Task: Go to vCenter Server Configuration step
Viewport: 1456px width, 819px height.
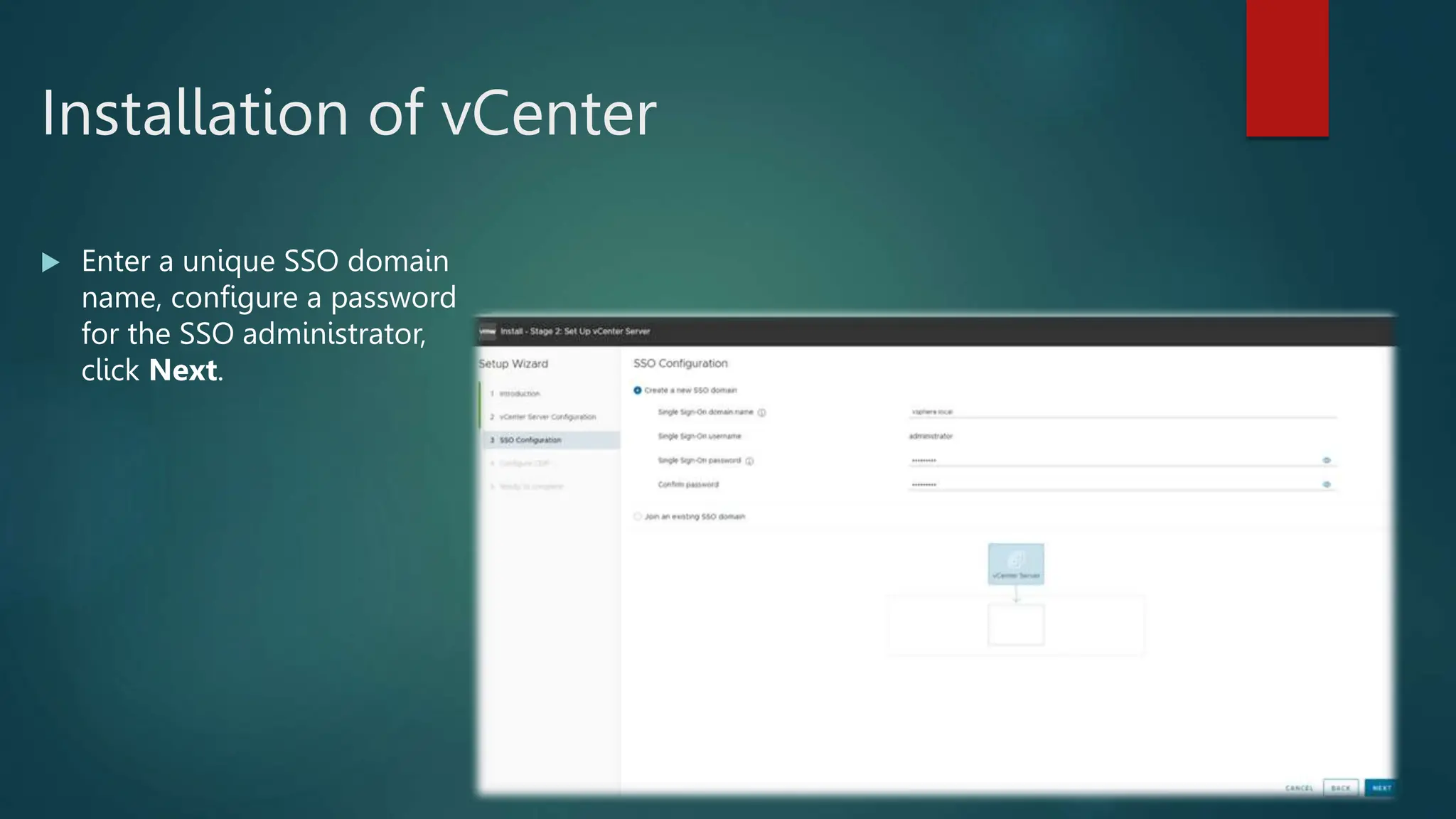Action: [544, 417]
